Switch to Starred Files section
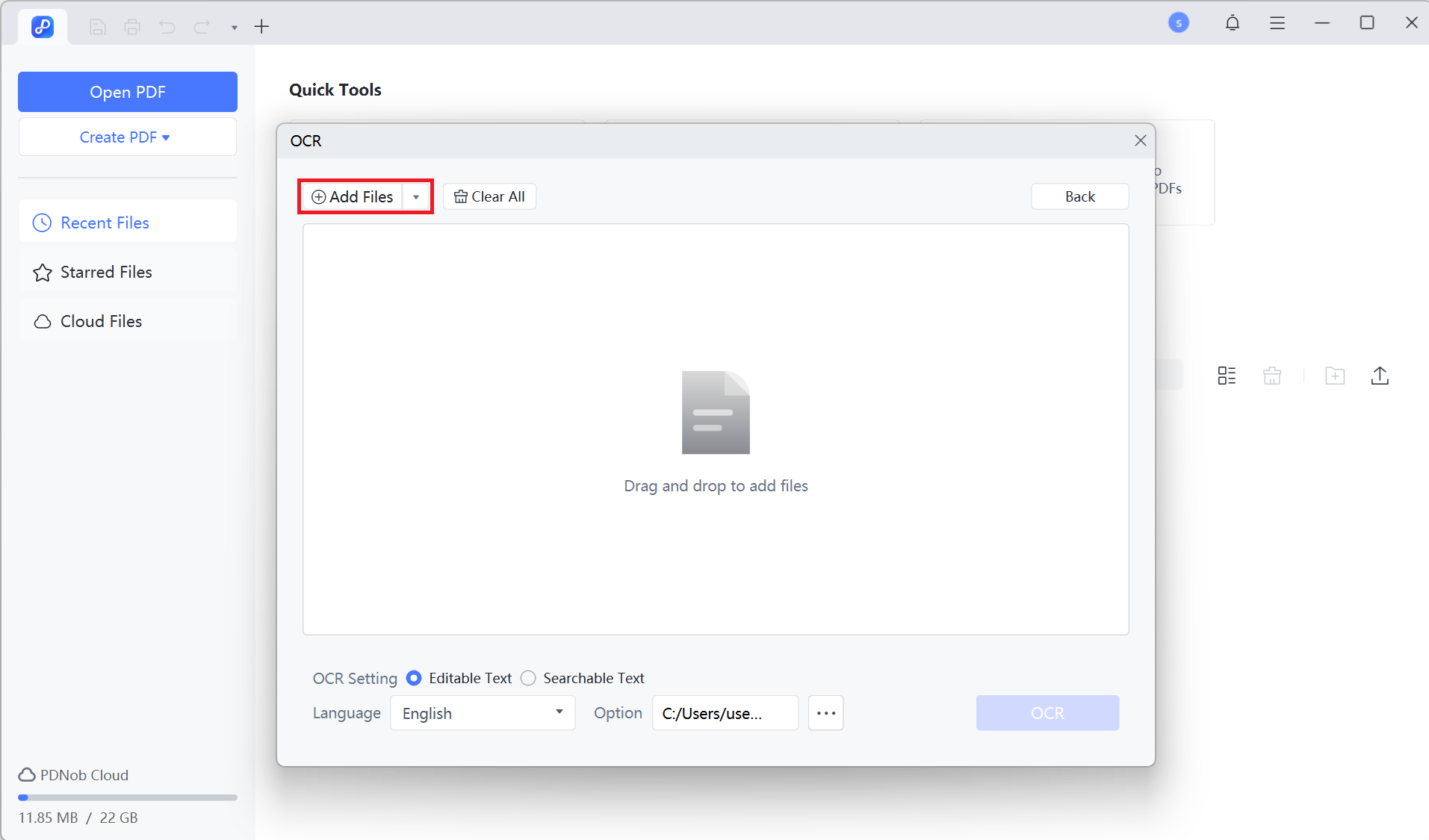The height and width of the screenshot is (840, 1429). point(105,272)
